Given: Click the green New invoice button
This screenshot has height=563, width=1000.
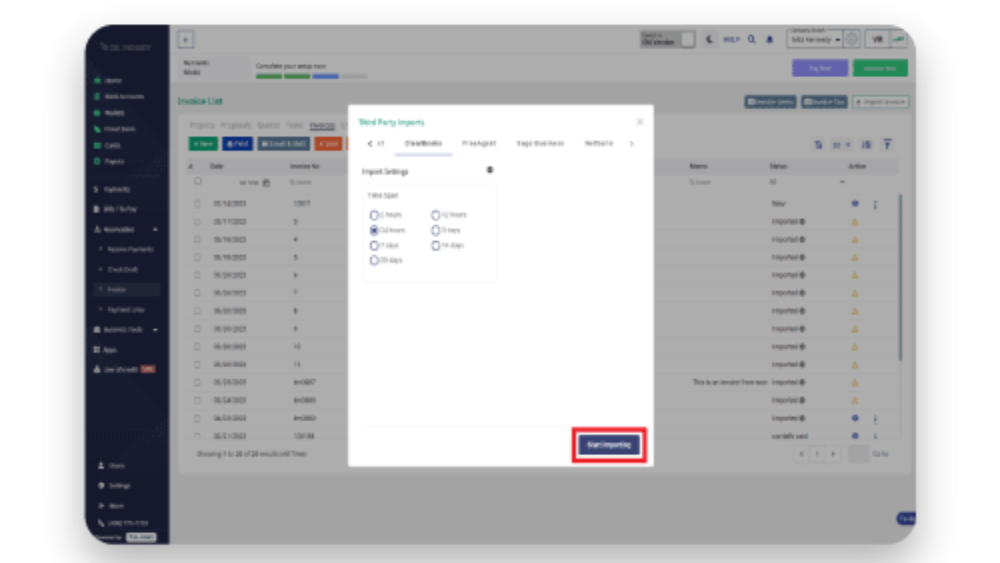Looking at the screenshot, I should (203, 144).
